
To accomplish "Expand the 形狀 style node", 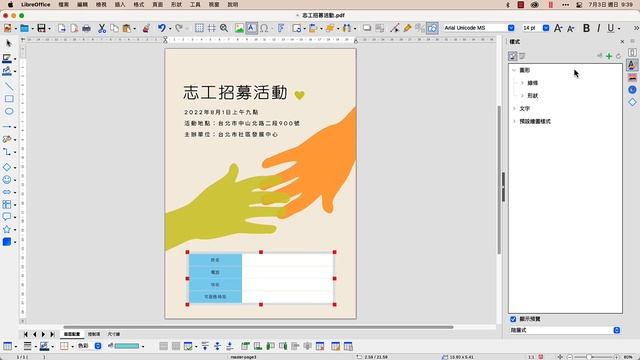I will click(522, 96).
